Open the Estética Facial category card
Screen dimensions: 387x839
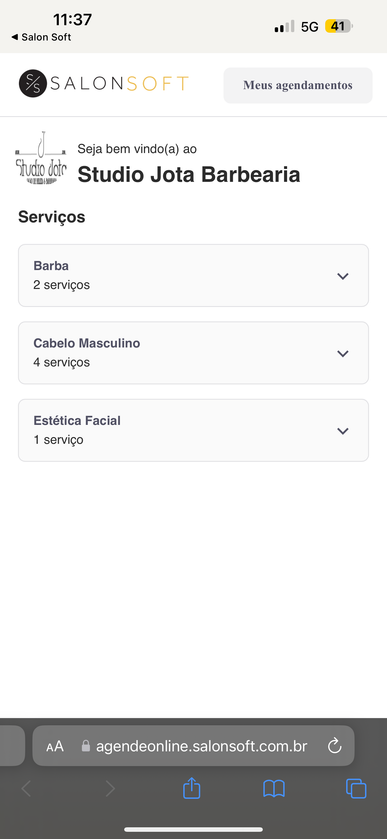pyautogui.click(x=193, y=430)
